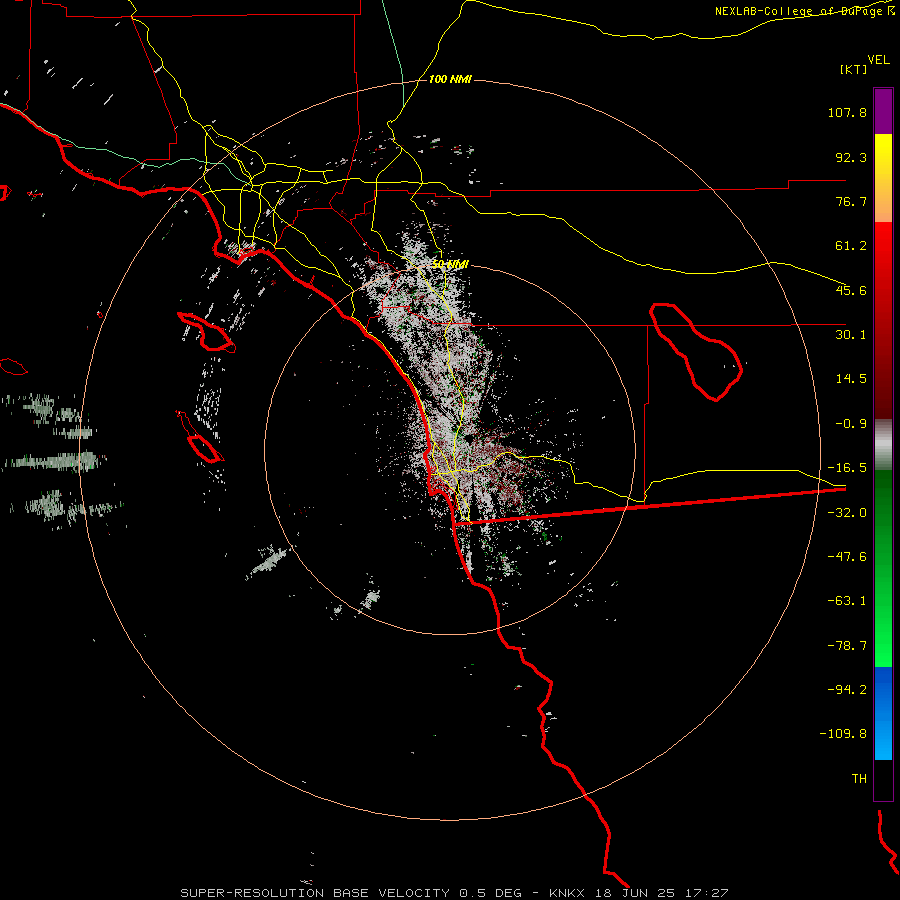The width and height of the screenshot is (900, 900).
Task: Pick the purple segment of velocity scale
Action: pos(883,111)
